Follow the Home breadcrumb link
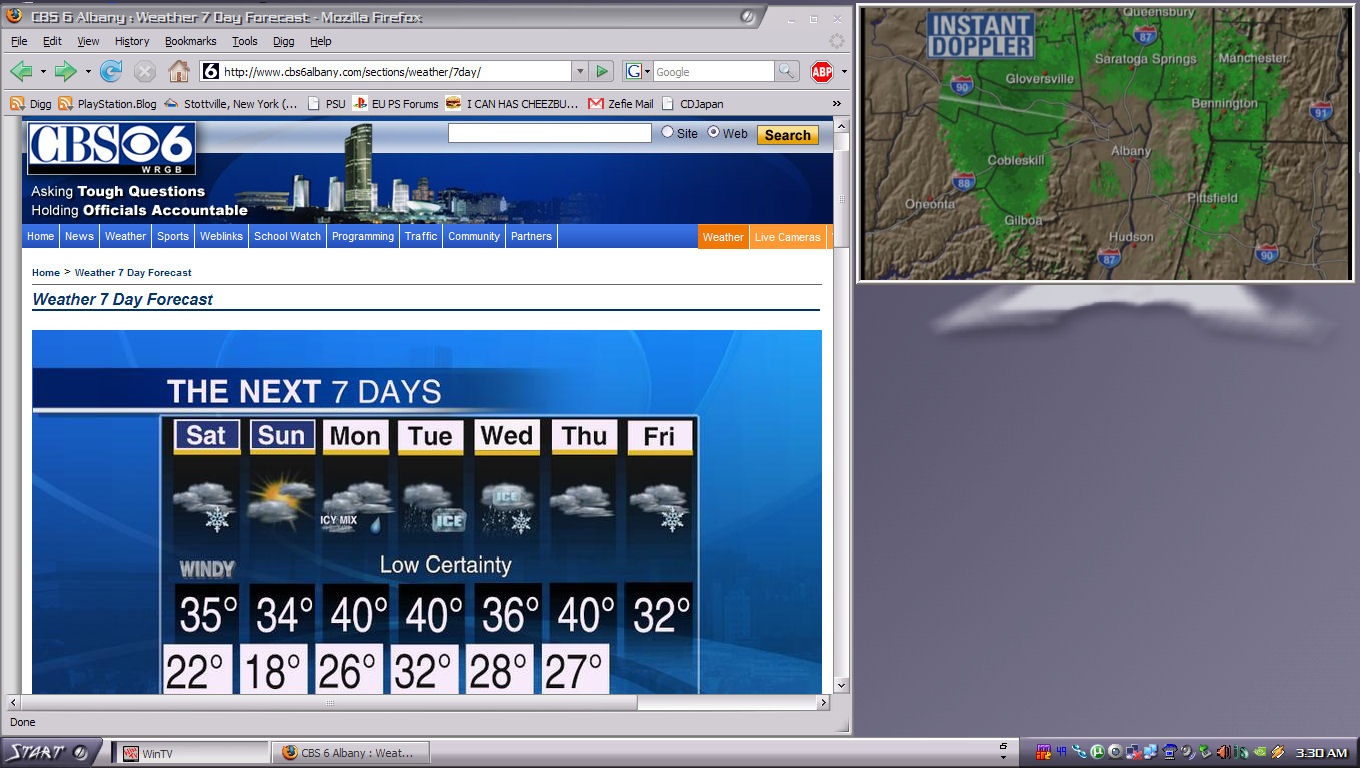 pyautogui.click(x=45, y=272)
